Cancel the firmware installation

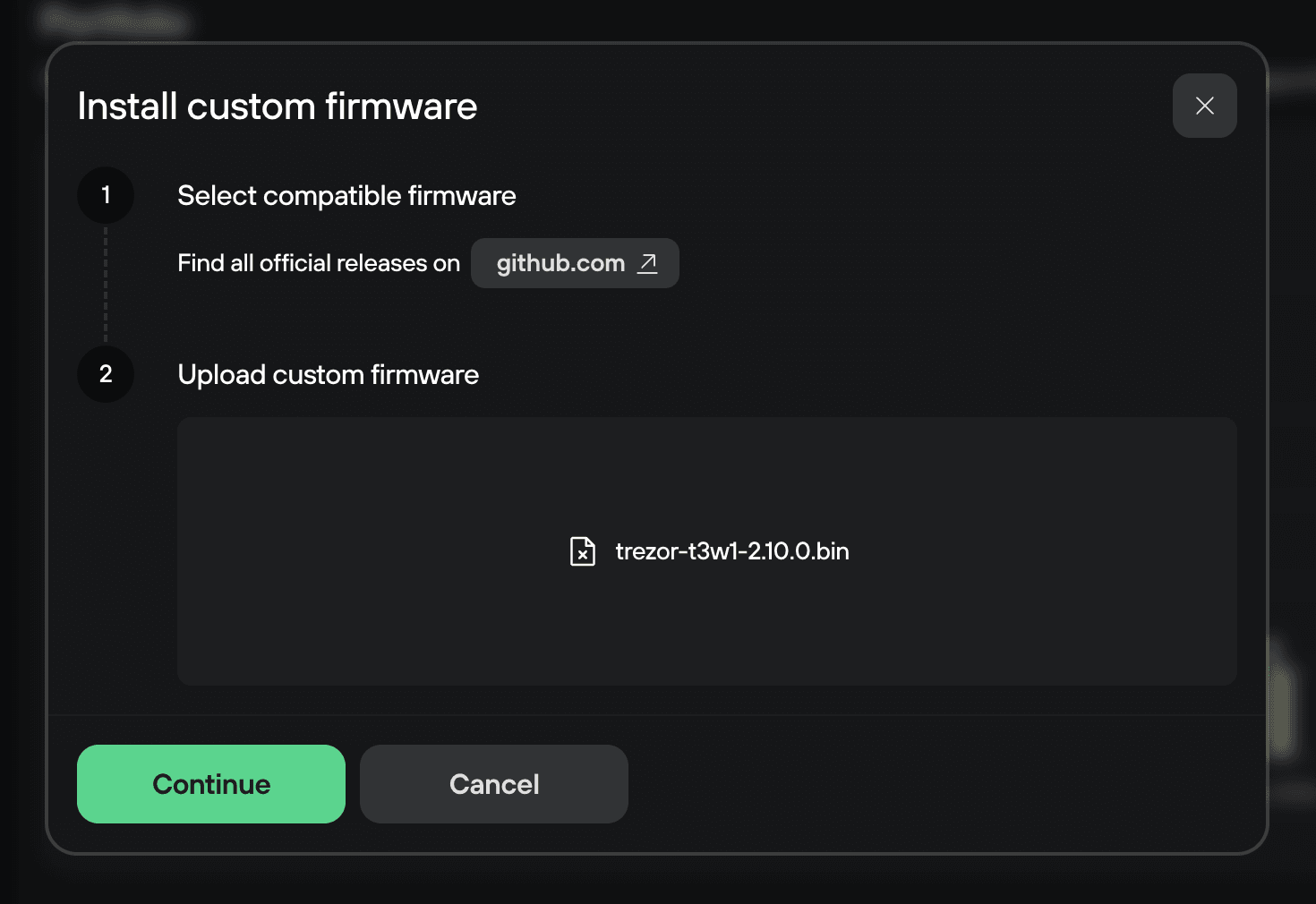click(x=493, y=784)
